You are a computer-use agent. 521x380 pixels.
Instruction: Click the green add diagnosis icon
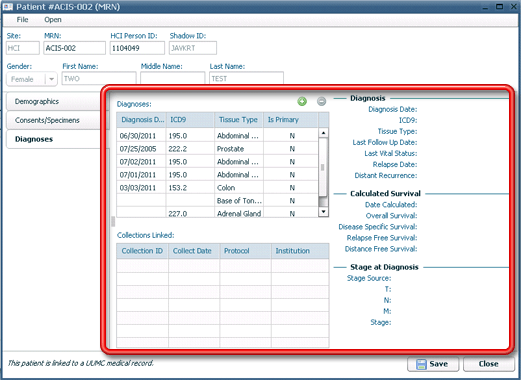302,101
